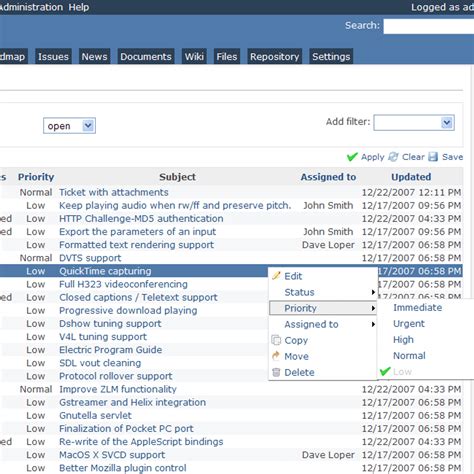Open the status 'open' dropdown
The width and height of the screenshot is (474, 474).
(x=69, y=126)
